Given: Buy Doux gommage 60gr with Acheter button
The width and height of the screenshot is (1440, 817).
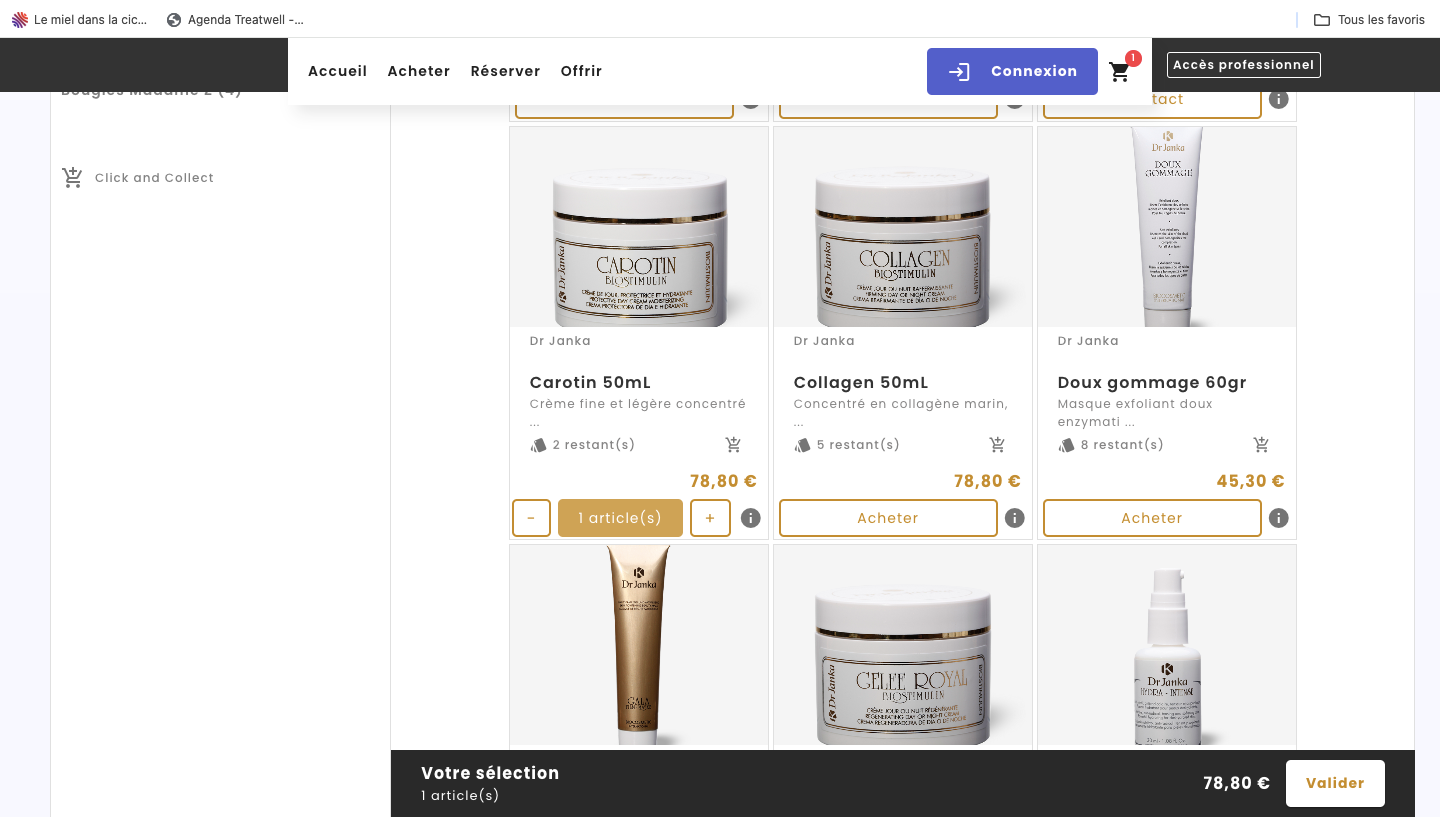Looking at the screenshot, I should coord(1152,518).
